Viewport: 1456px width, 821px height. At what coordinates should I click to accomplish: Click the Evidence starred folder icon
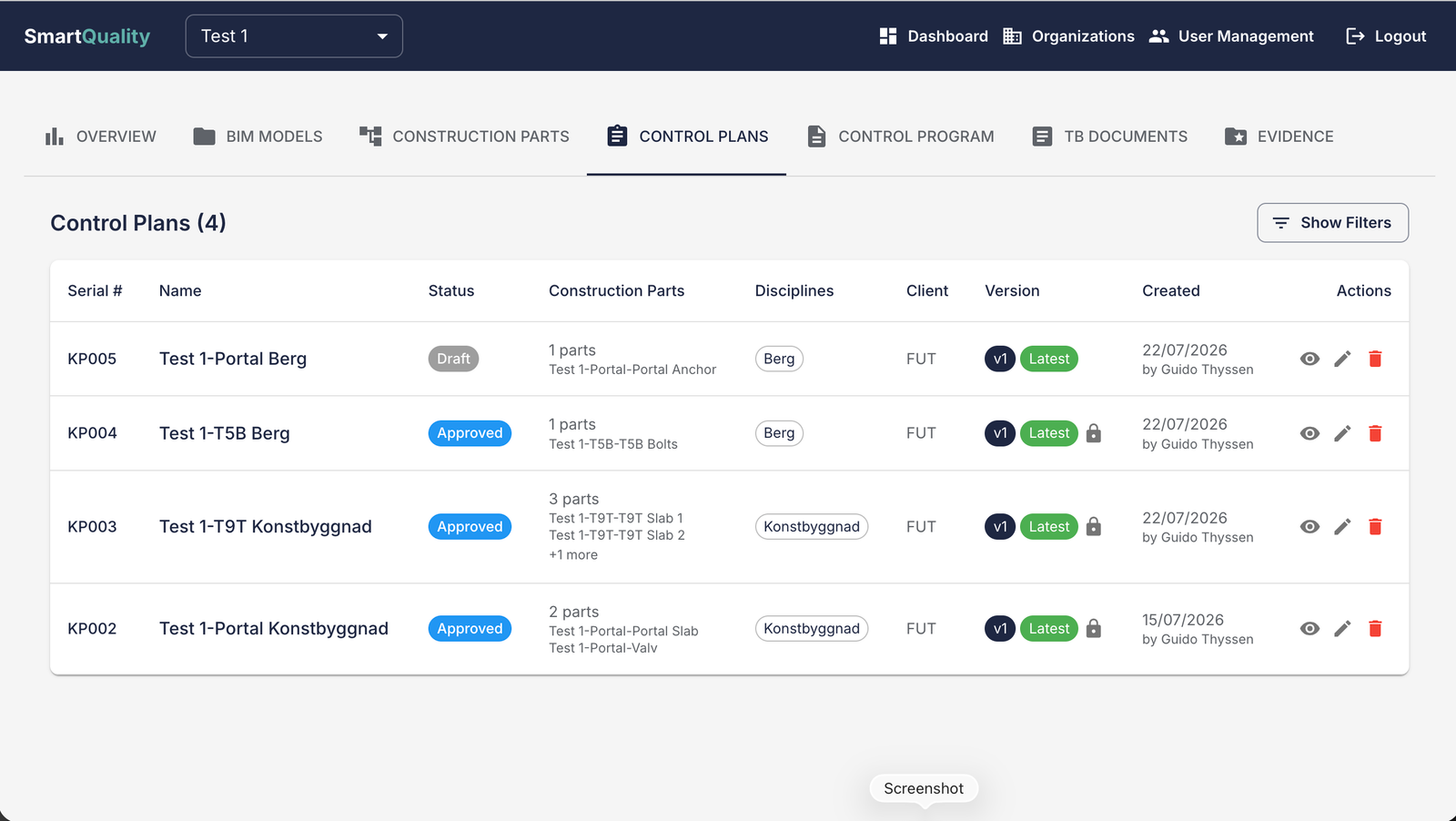(1236, 137)
